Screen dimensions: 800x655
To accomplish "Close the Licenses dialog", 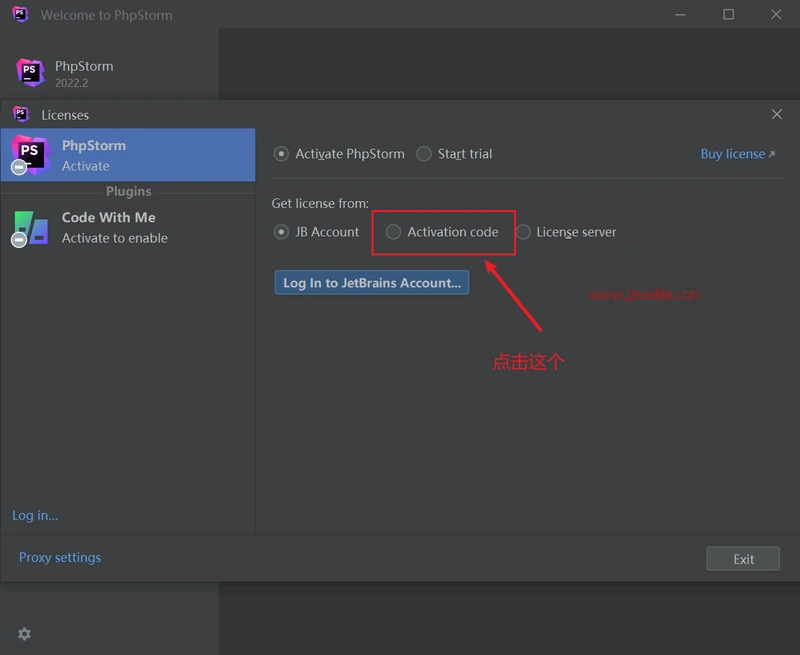I will pos(776,115).
